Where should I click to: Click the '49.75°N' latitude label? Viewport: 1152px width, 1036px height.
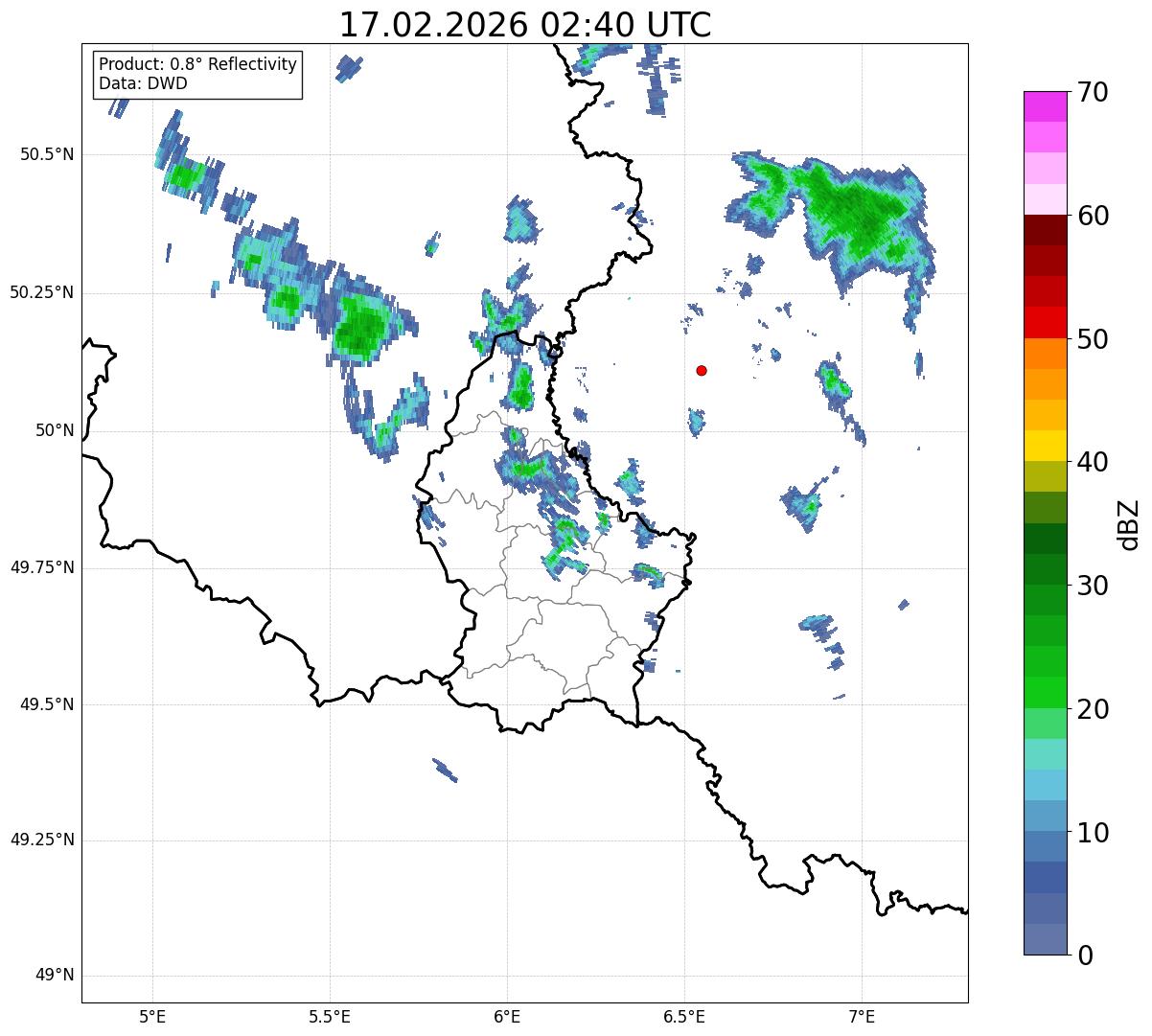pyautogui.click(x=42, y=567)
